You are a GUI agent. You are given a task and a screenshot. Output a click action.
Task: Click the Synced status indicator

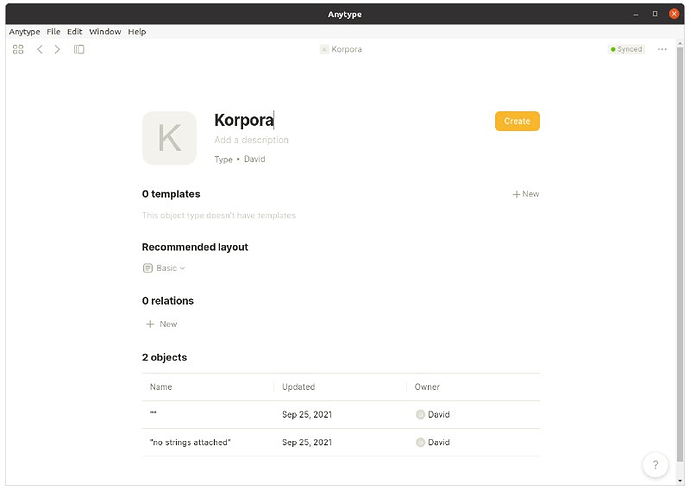[626, 49]
